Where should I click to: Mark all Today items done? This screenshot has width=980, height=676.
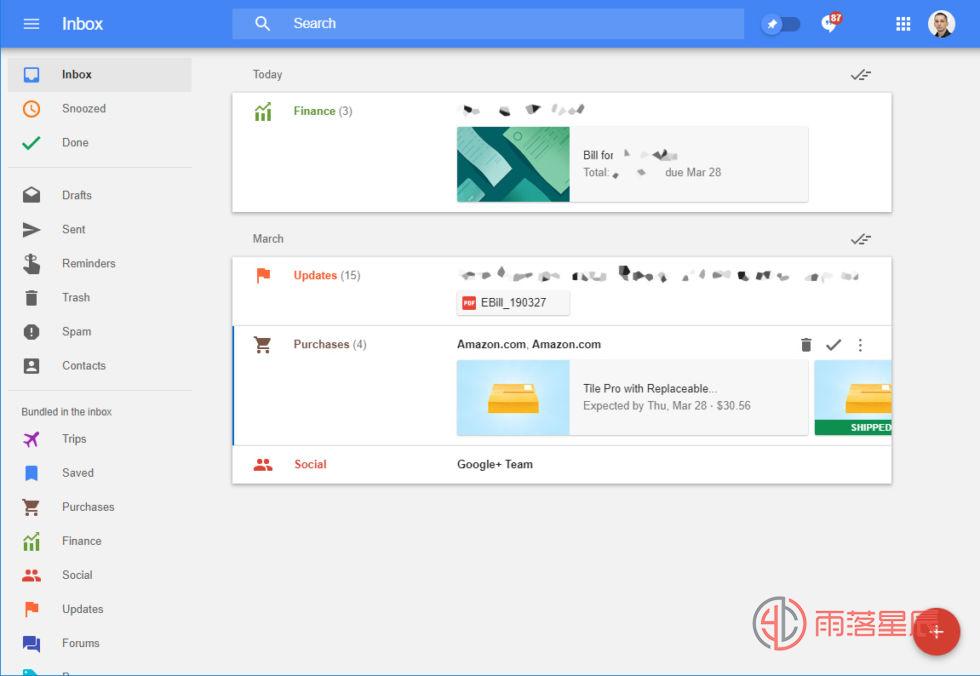click(x=861, y=75)
